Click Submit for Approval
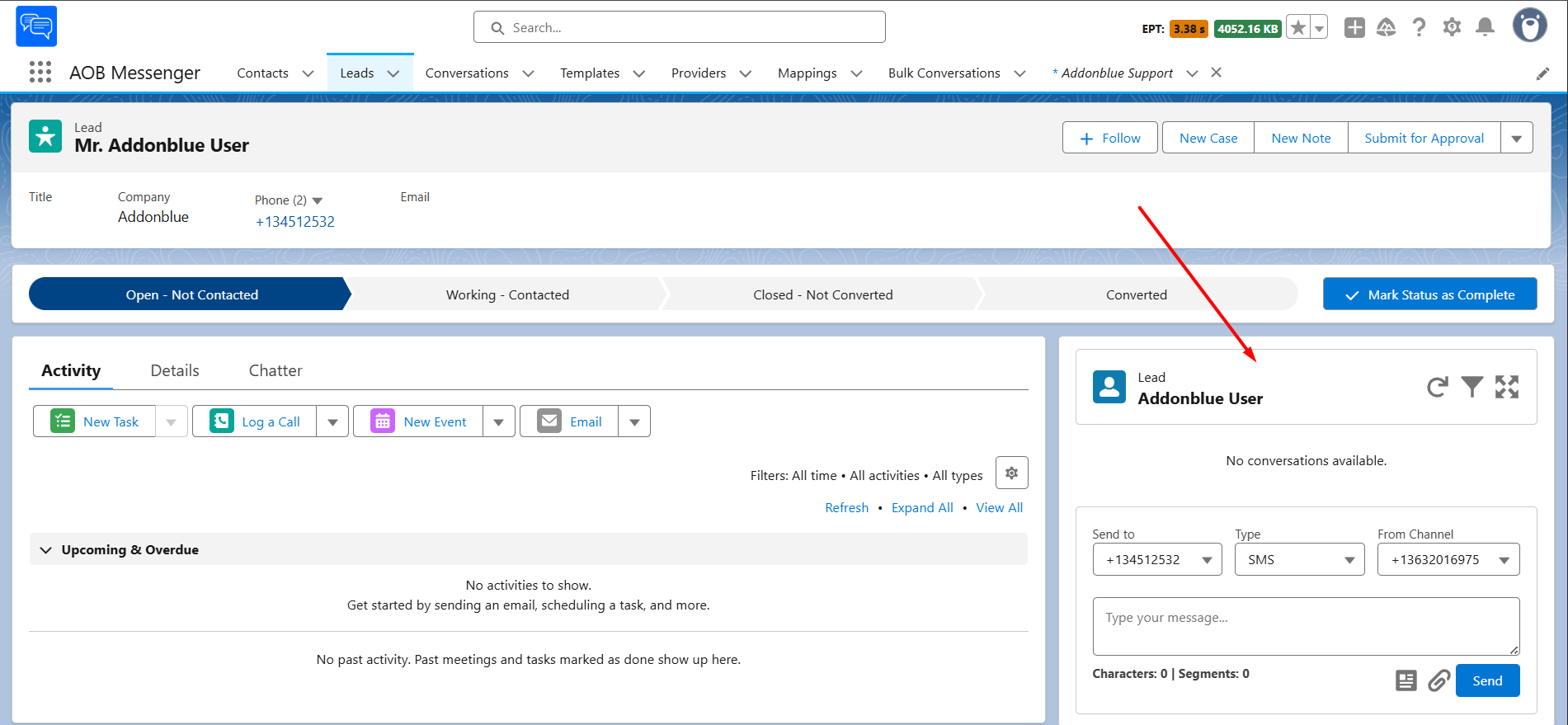The width and height of the screenshot is (1568, 725). 1424,138
